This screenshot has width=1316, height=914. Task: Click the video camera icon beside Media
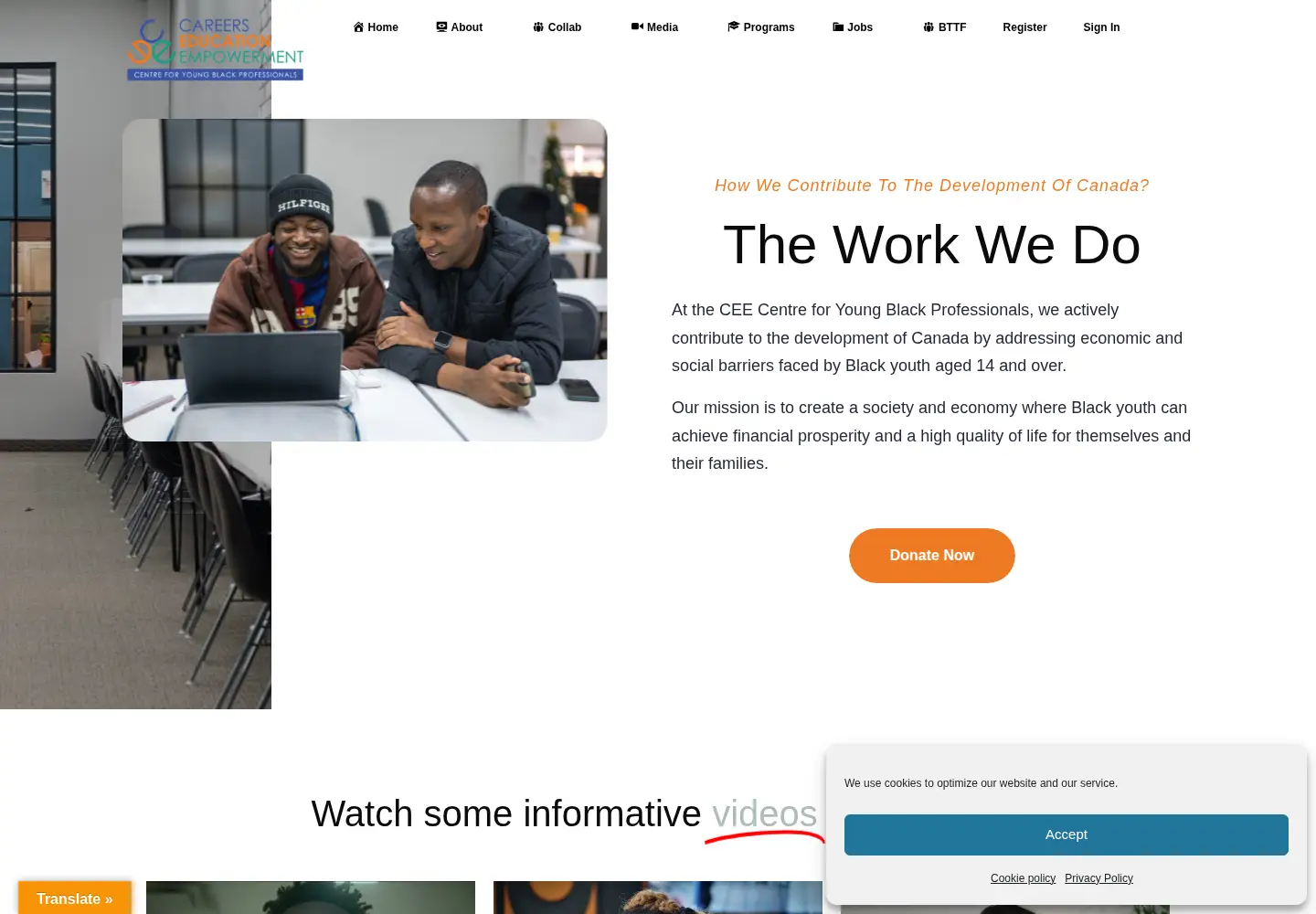(x=637, y=27)
